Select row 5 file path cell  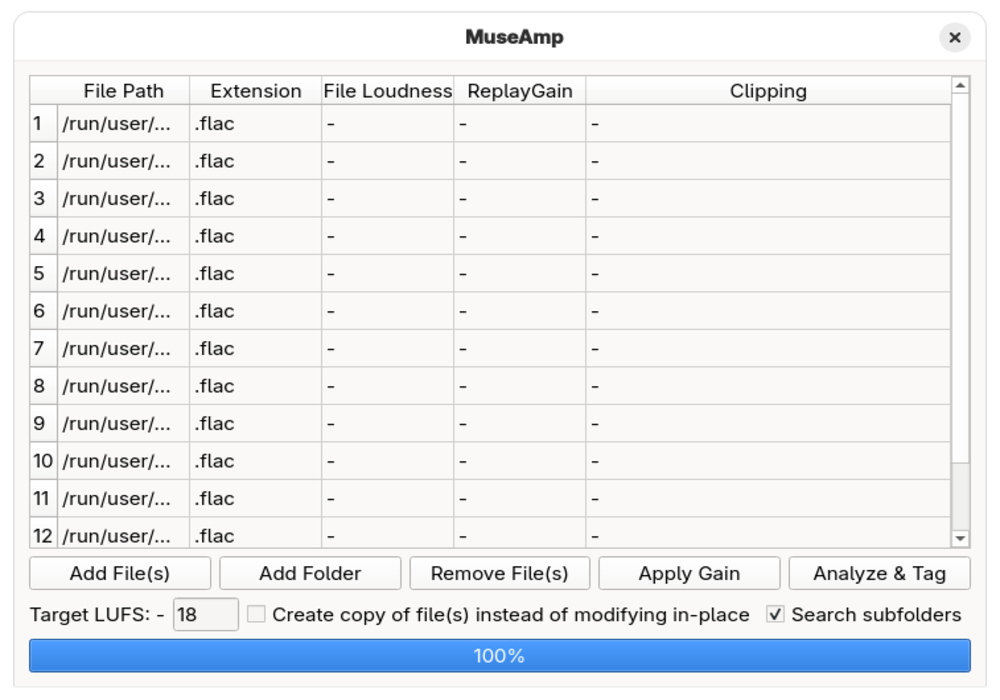click(123, 273)
